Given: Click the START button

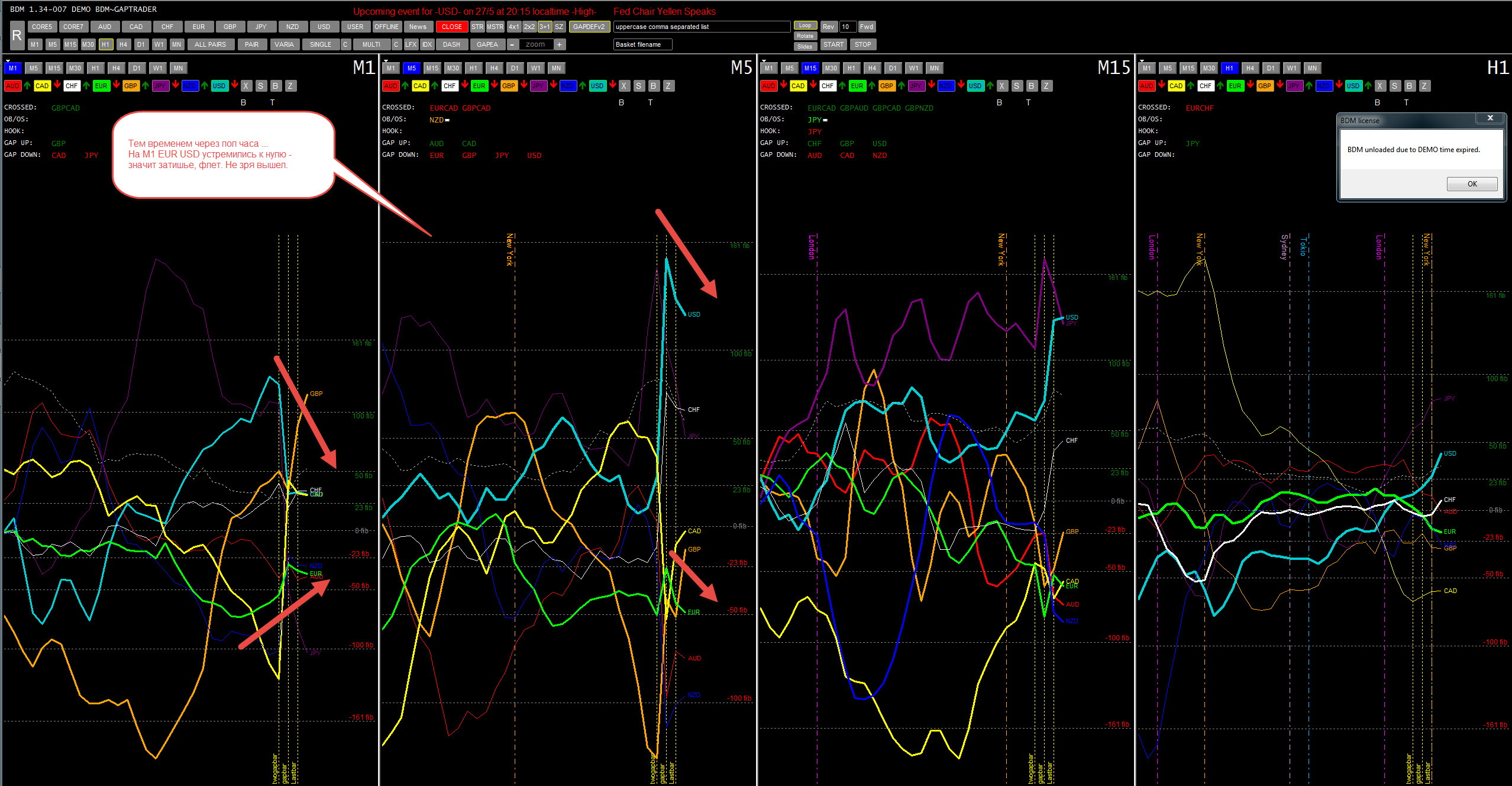Looking at the screenshot, I should tap(833, 44).
